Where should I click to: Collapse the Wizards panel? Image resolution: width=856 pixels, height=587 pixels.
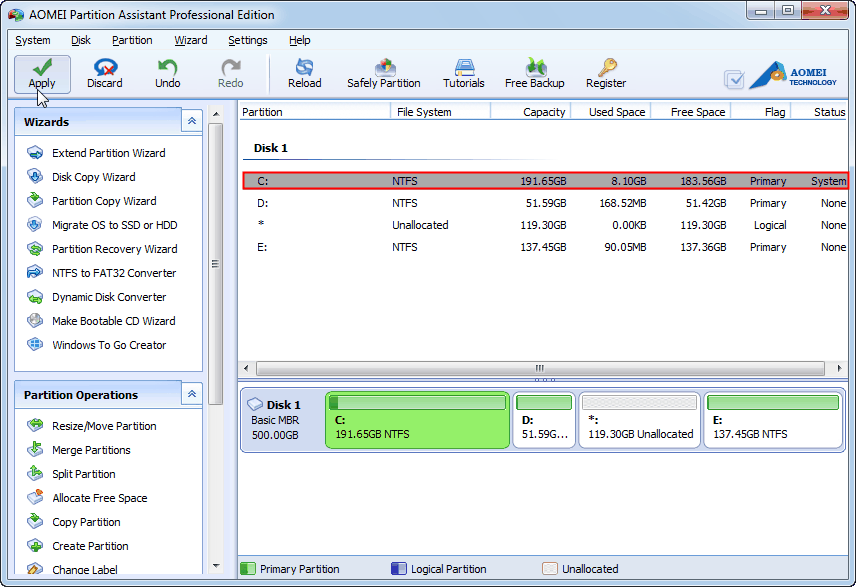pyautogui.click(x=192, y=121)
